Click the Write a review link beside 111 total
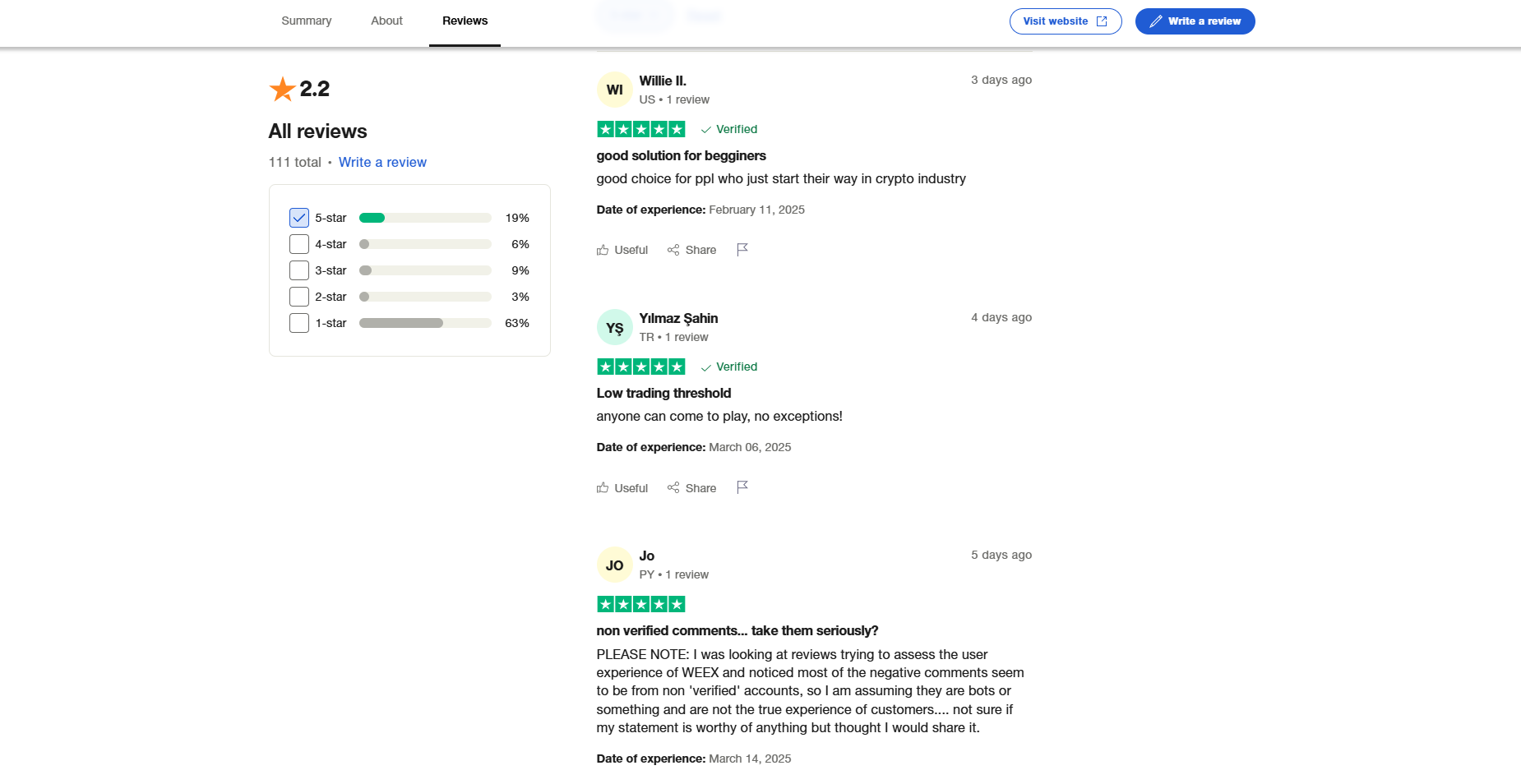 tap(382, 162)
